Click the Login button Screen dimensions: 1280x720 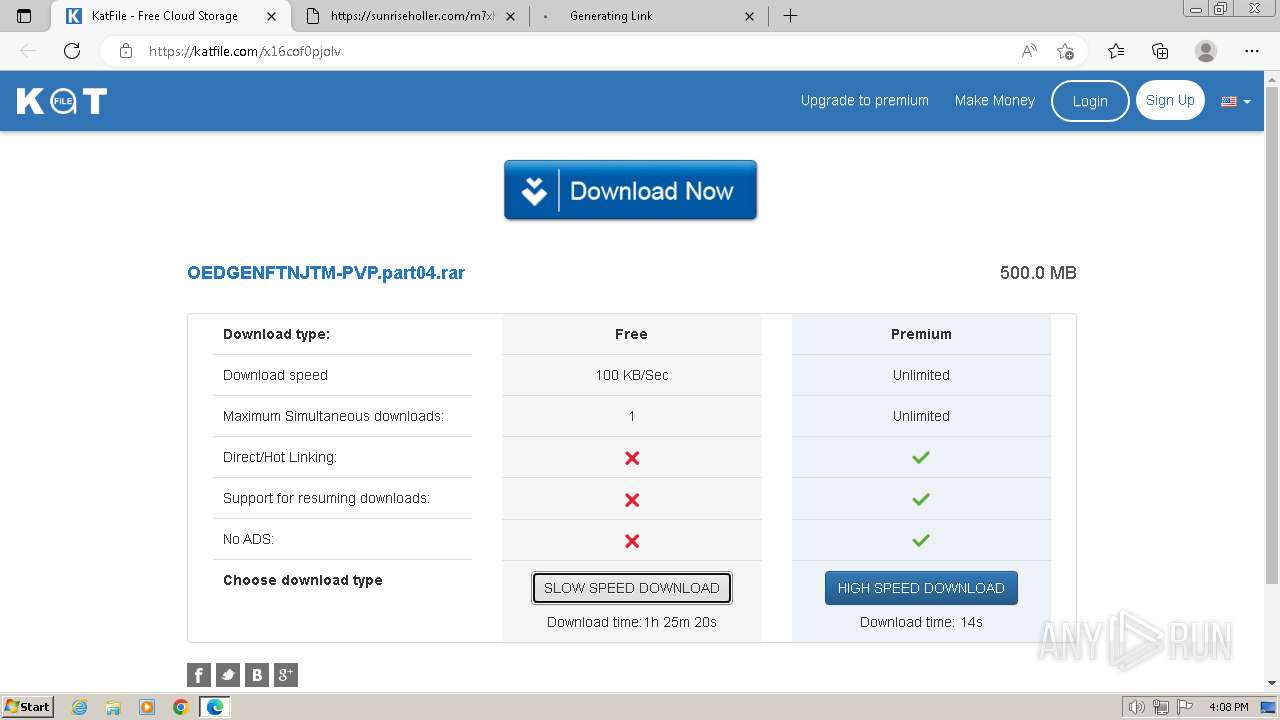[x=1090, y=101]
